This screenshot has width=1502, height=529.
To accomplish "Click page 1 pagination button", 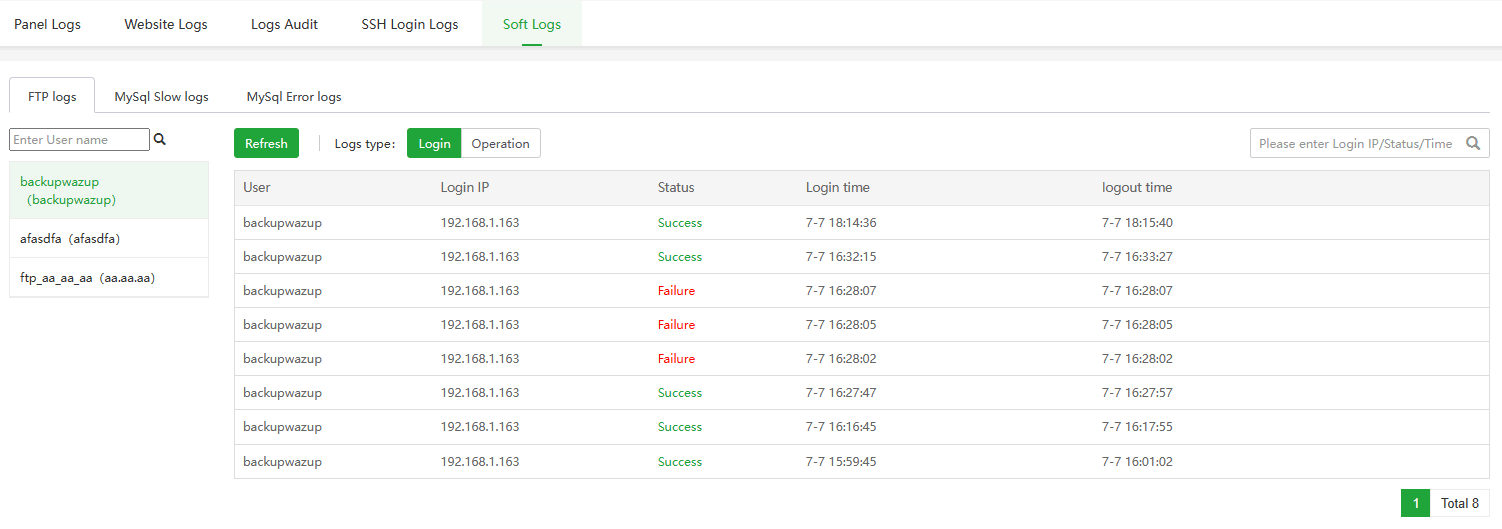I will (x=1415, y=503).
